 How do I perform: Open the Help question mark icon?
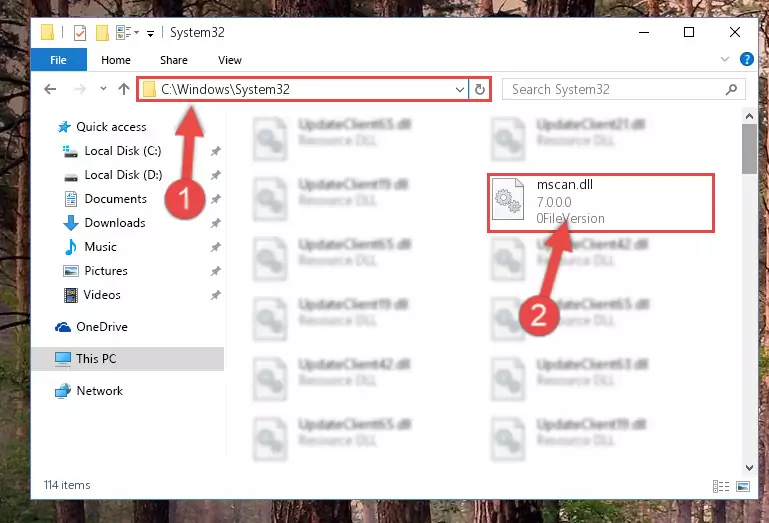coord(746,59)
